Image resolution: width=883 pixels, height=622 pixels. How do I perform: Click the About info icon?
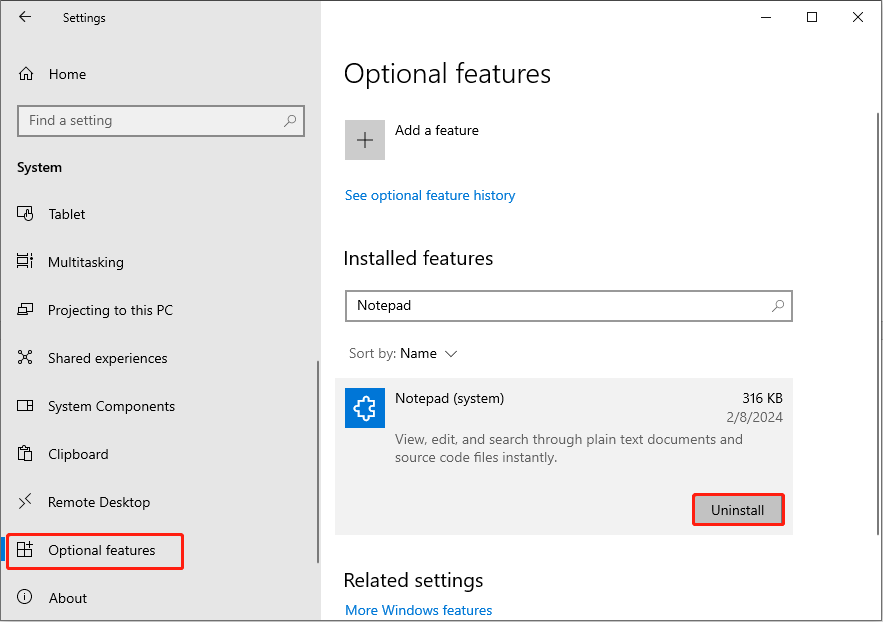click(25, 597)
